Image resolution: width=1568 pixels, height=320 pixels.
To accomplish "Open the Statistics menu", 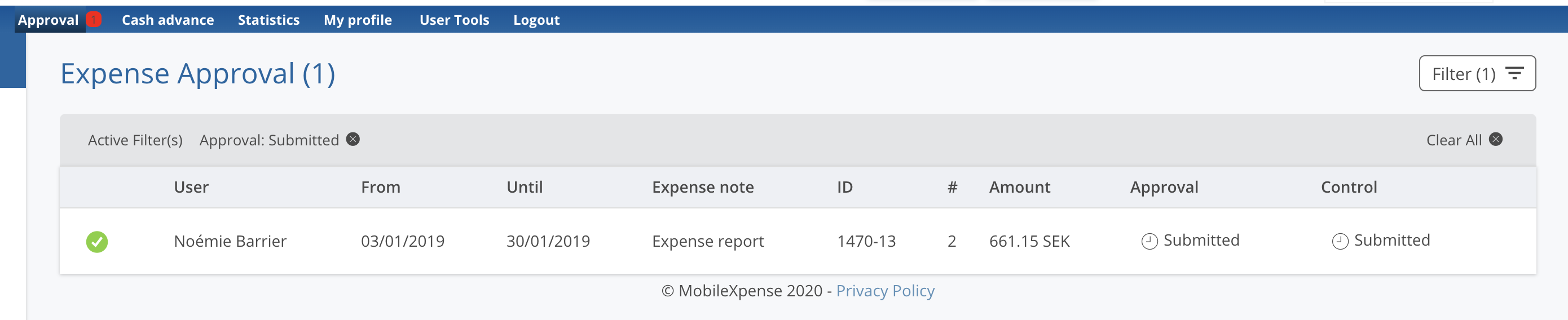I will [268, 20].
